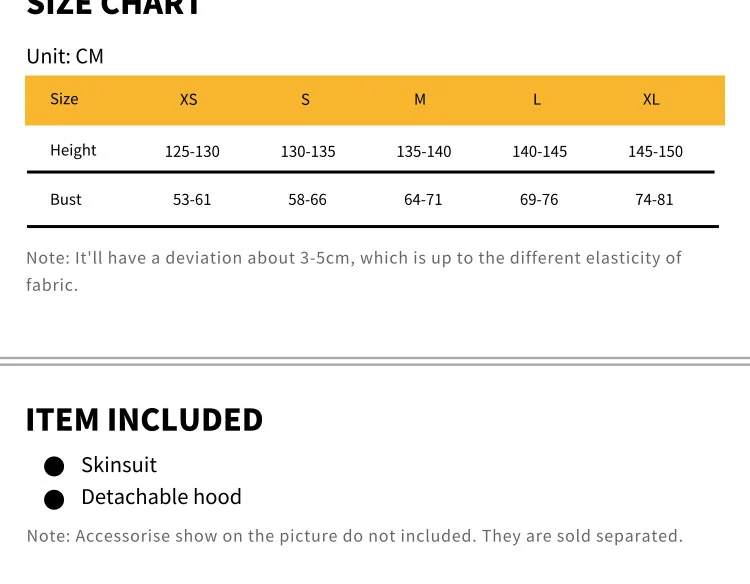Click the XS size column header
This screenshot has width=750, height=584.
[188, 99]
